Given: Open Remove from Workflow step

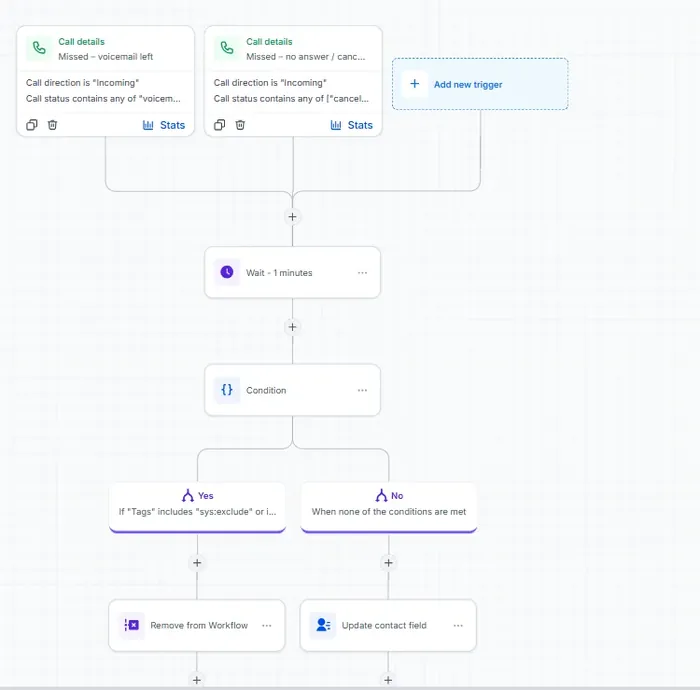Looking at the screenshot, I should coord(197,625).
